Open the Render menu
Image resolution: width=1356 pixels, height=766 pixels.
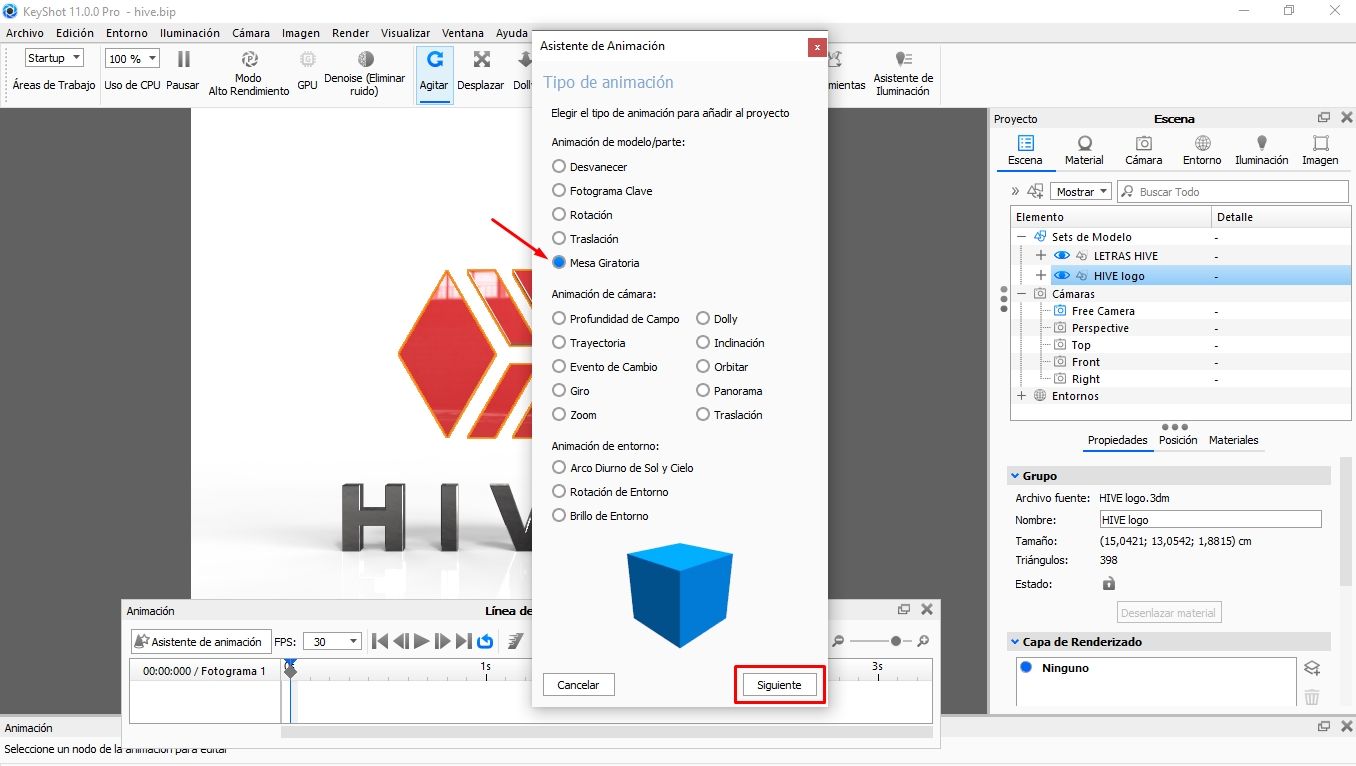tap(351, 33)
